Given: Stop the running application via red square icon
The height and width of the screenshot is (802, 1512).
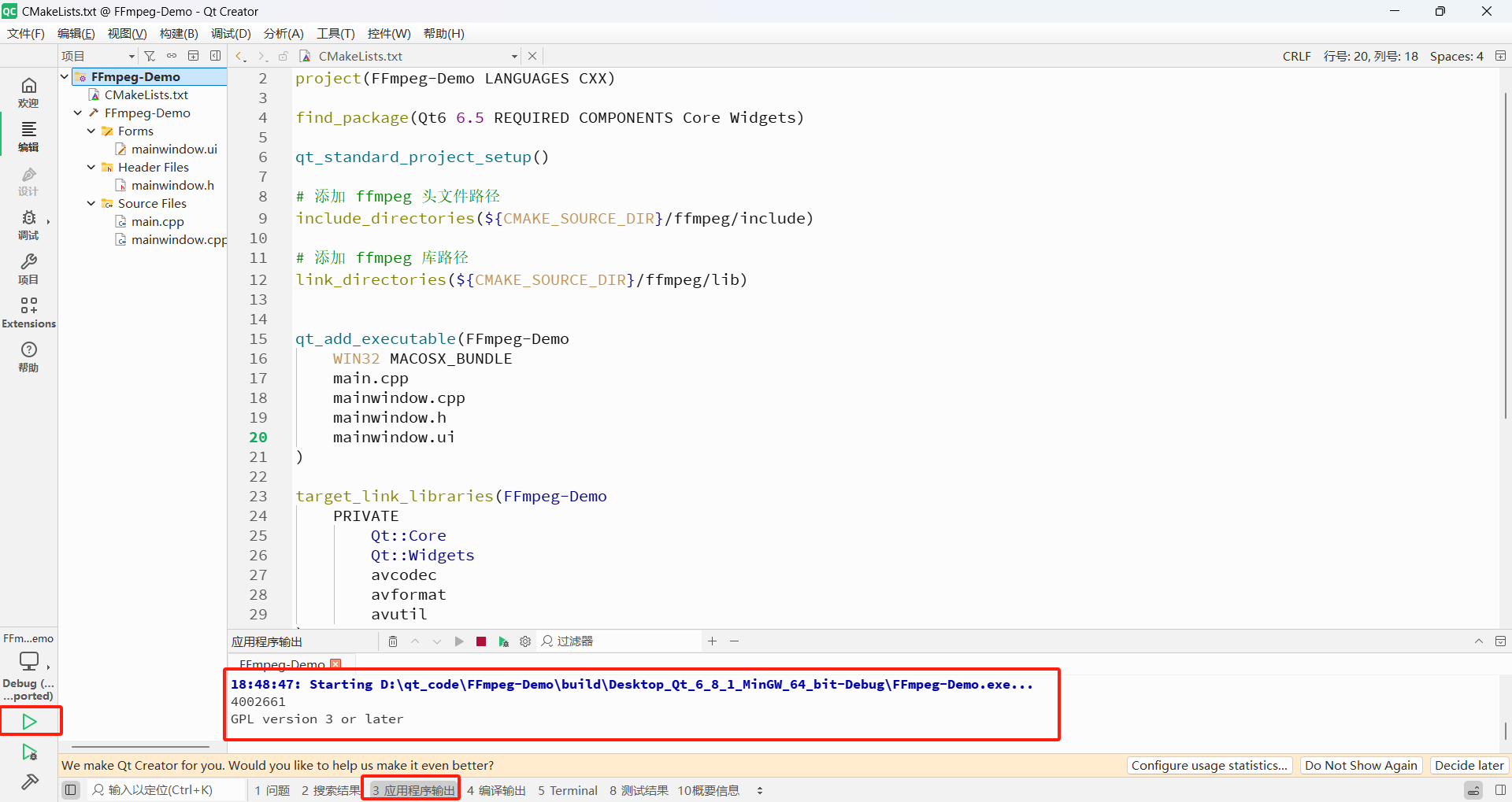Looking at the screenshot, I should tap(481, 641).
